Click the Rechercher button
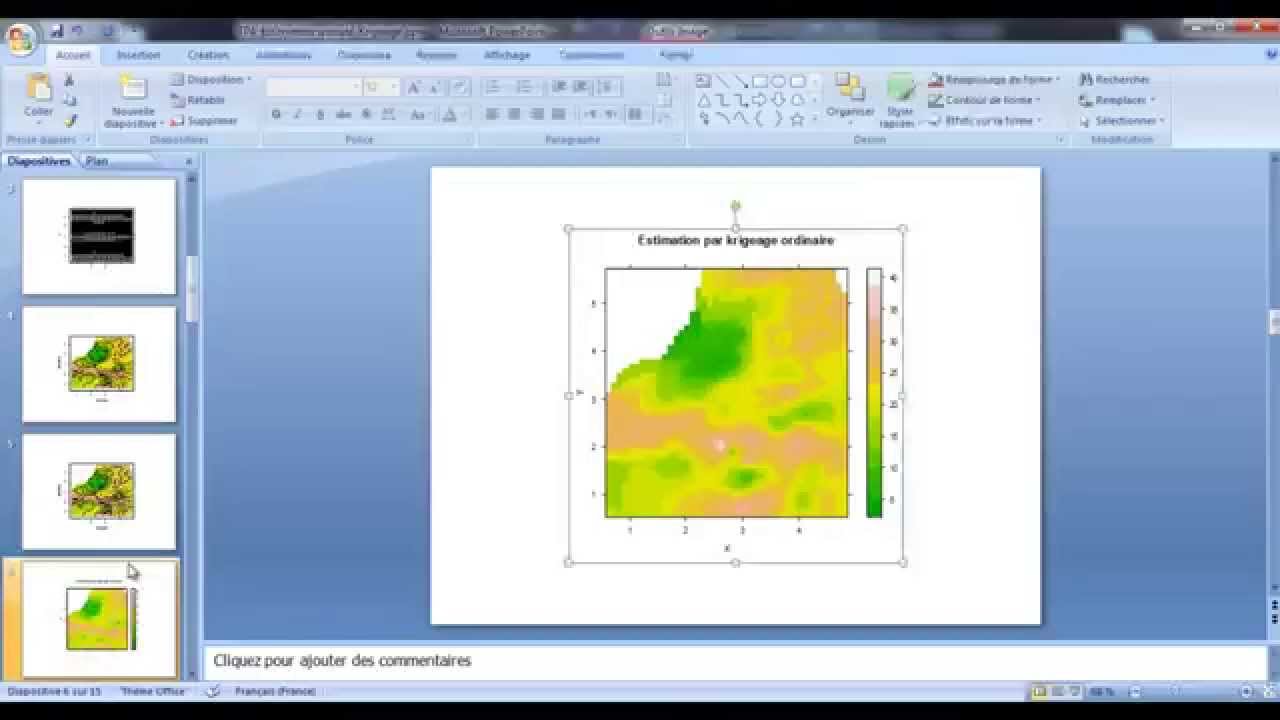Image resolution: width=1280 pixels, height=720 pixels. [1115, 79]
